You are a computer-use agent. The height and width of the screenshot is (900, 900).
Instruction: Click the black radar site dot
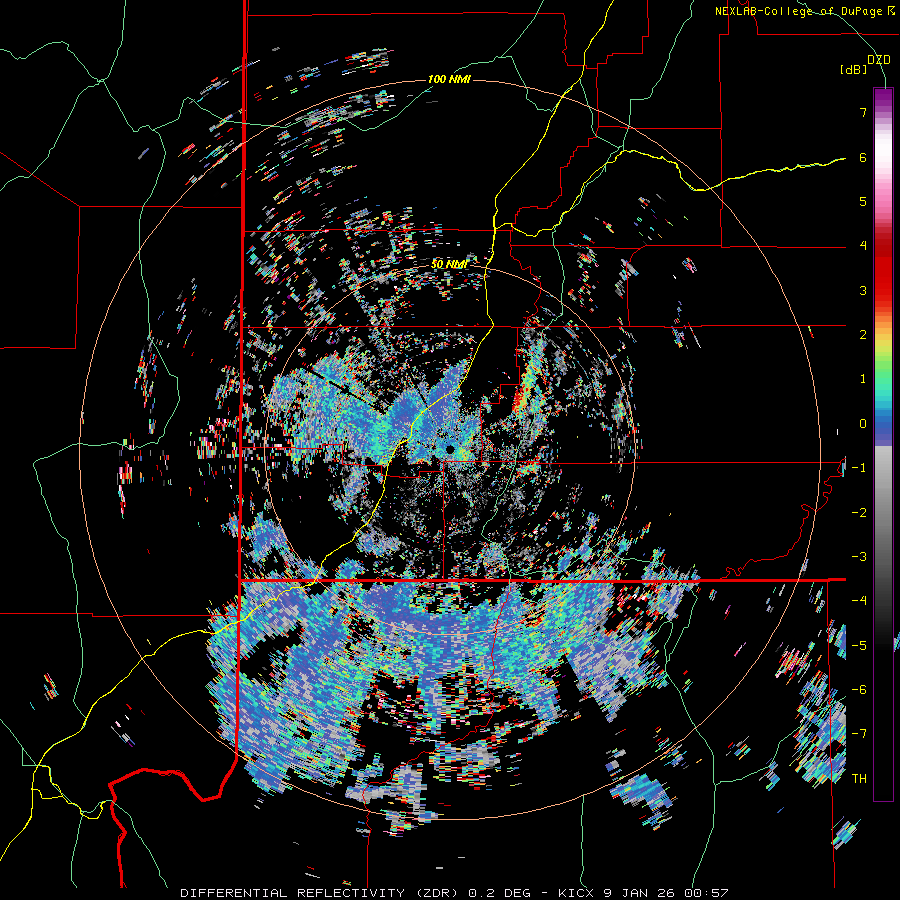pyautogui.click(x=450, y=449)
